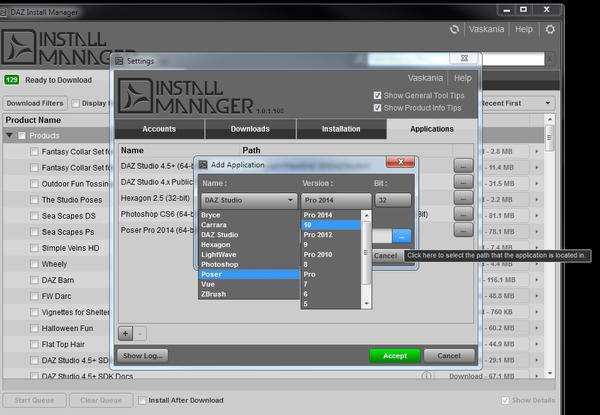Click browse button for DAZ Studio 4.5+ row

click(463, 166)
